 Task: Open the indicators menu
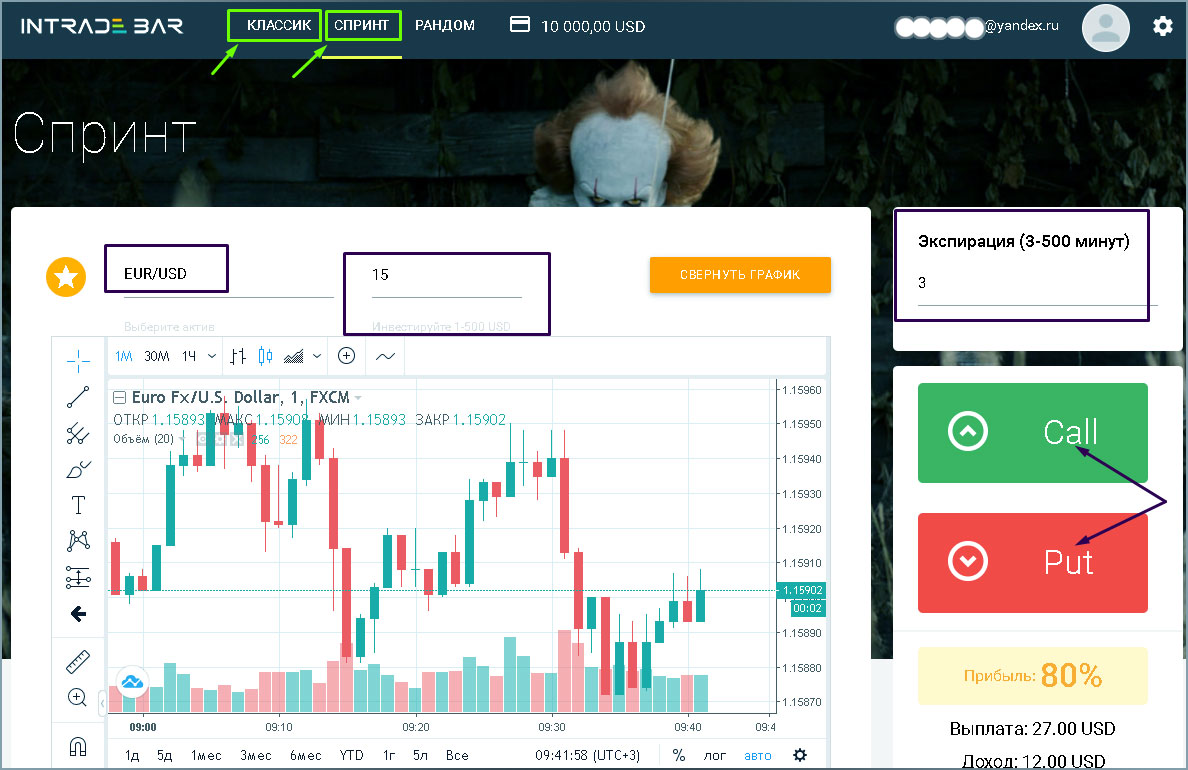click(x=386, y=356)
